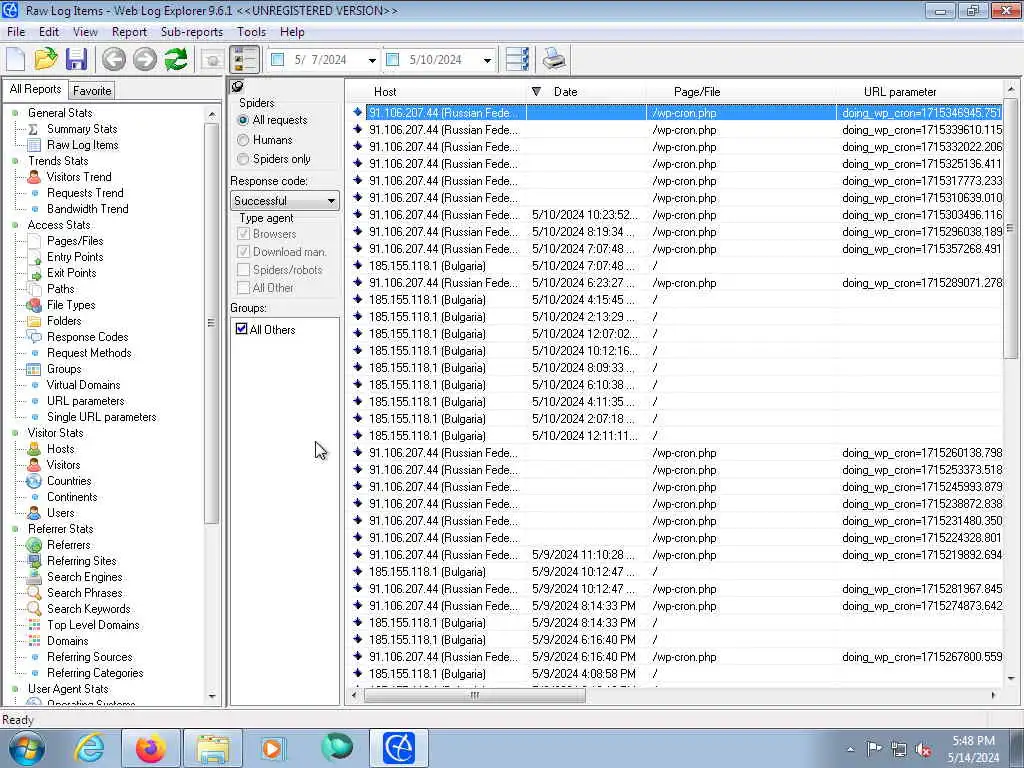This screenshot has width=1024, height=768.
Task: Launch Firefox from the taskbar
Action: (x=150, y=748)
